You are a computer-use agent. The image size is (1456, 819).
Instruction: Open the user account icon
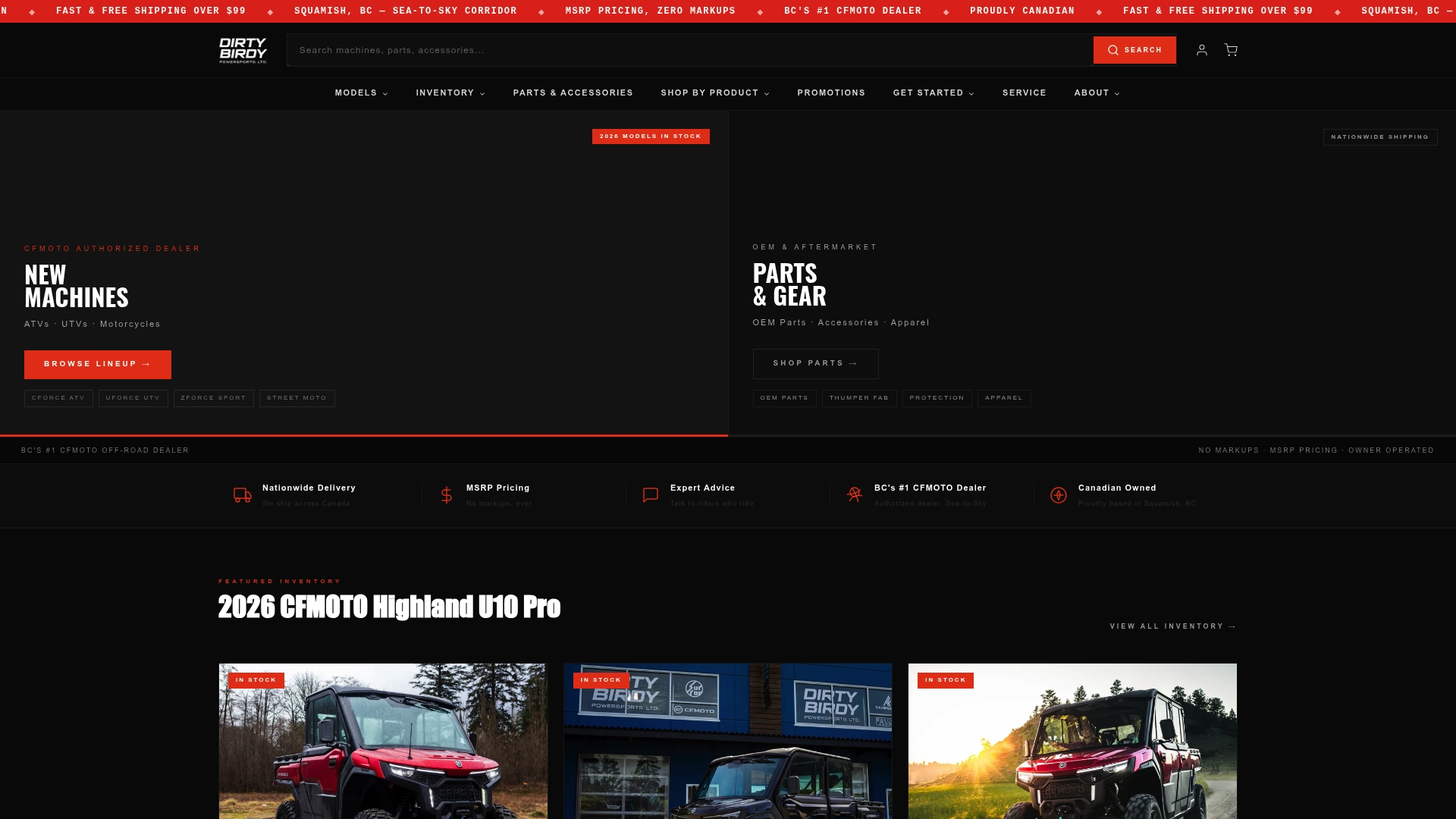[1202, 50]
